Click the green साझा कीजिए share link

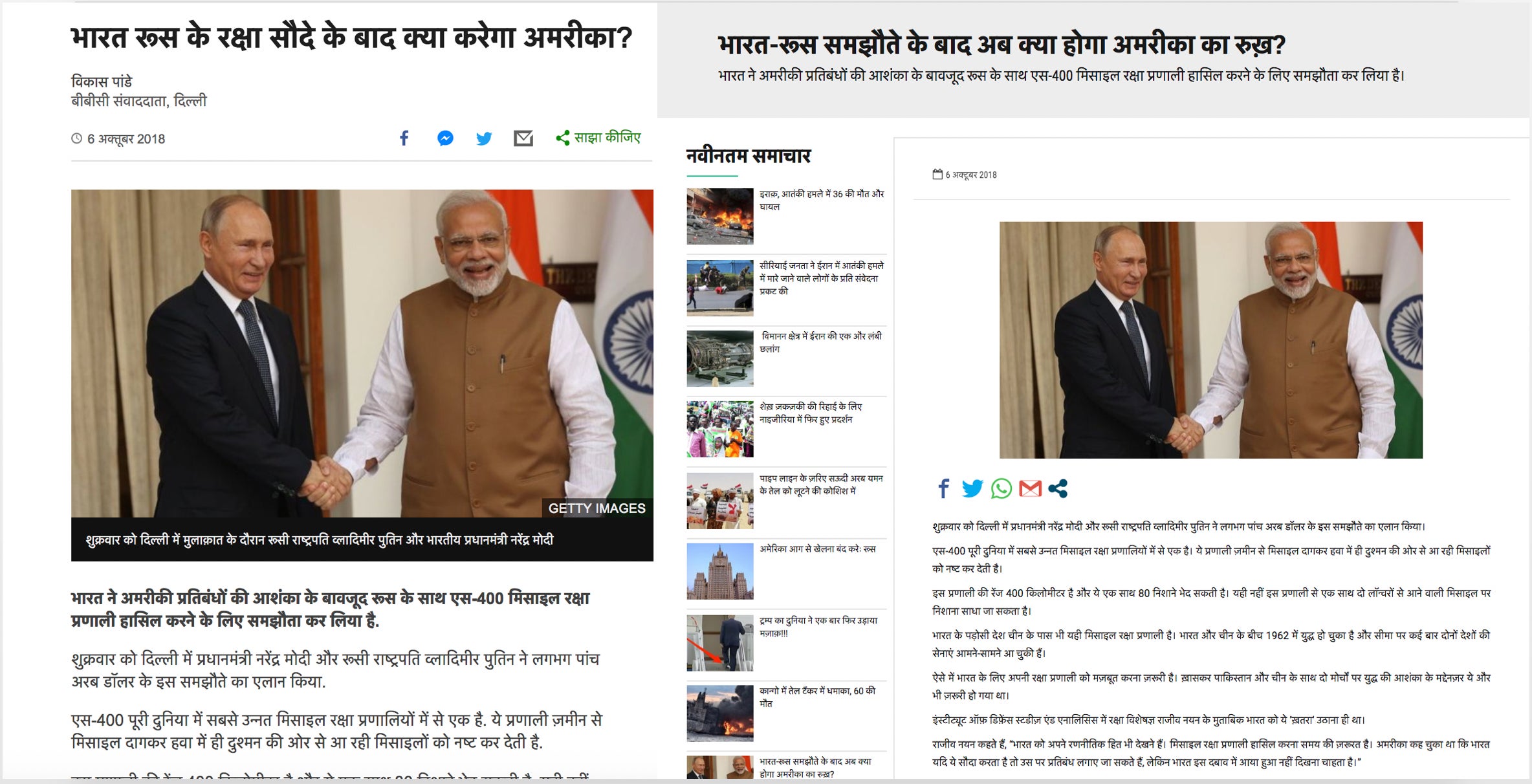[x=598, y=138]
